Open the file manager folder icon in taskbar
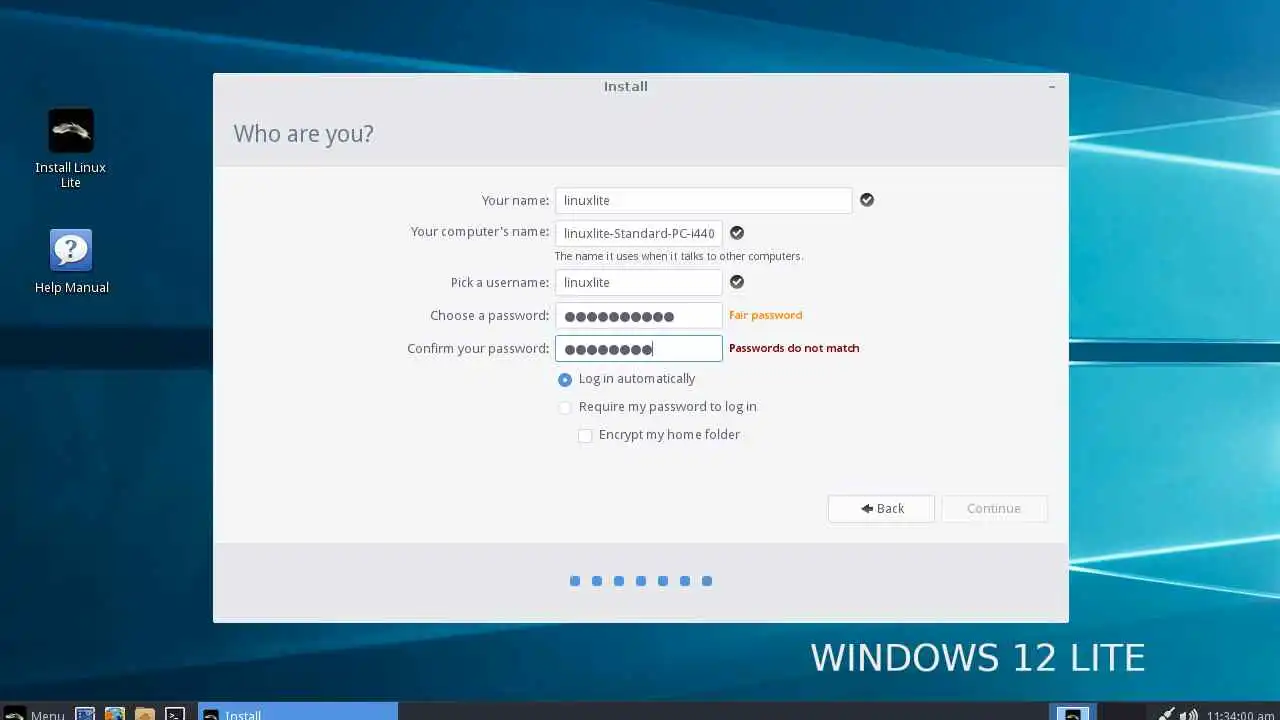The height and width of the screenshot is (720, 1280). click(145, 714)
